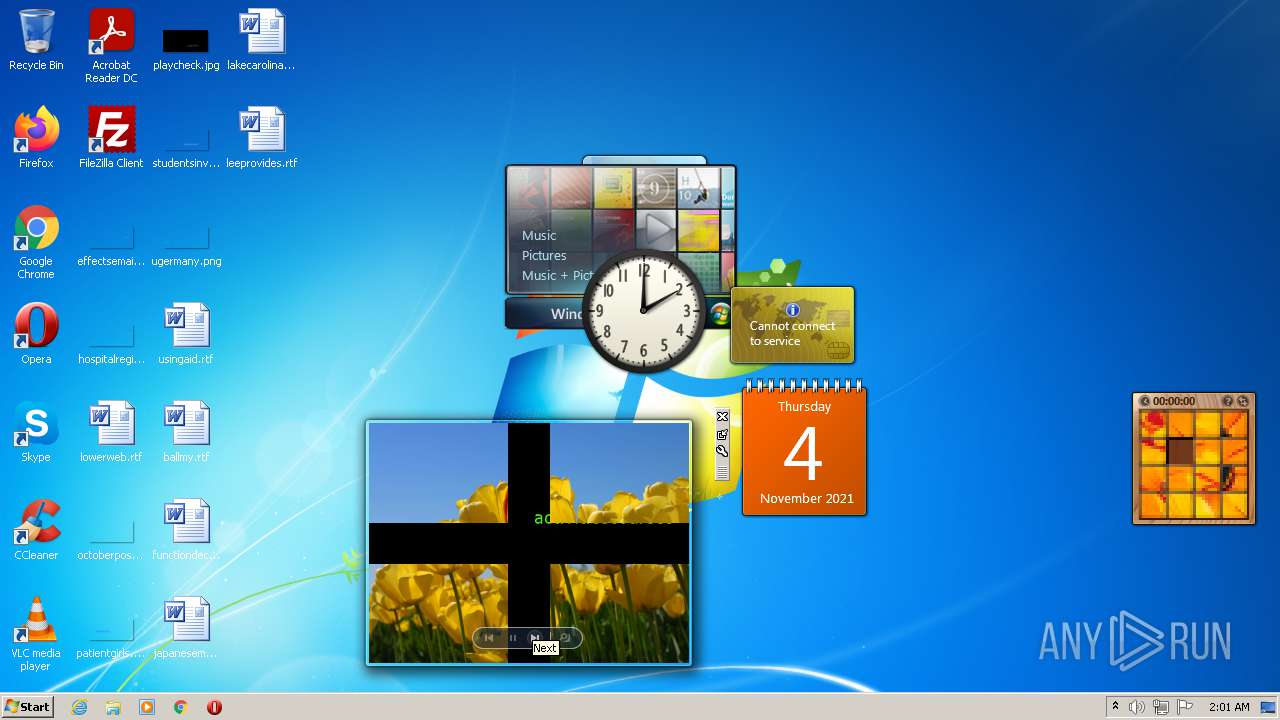Select the patientgirls file
1280x720 pixels.
[x=111, y=639]
